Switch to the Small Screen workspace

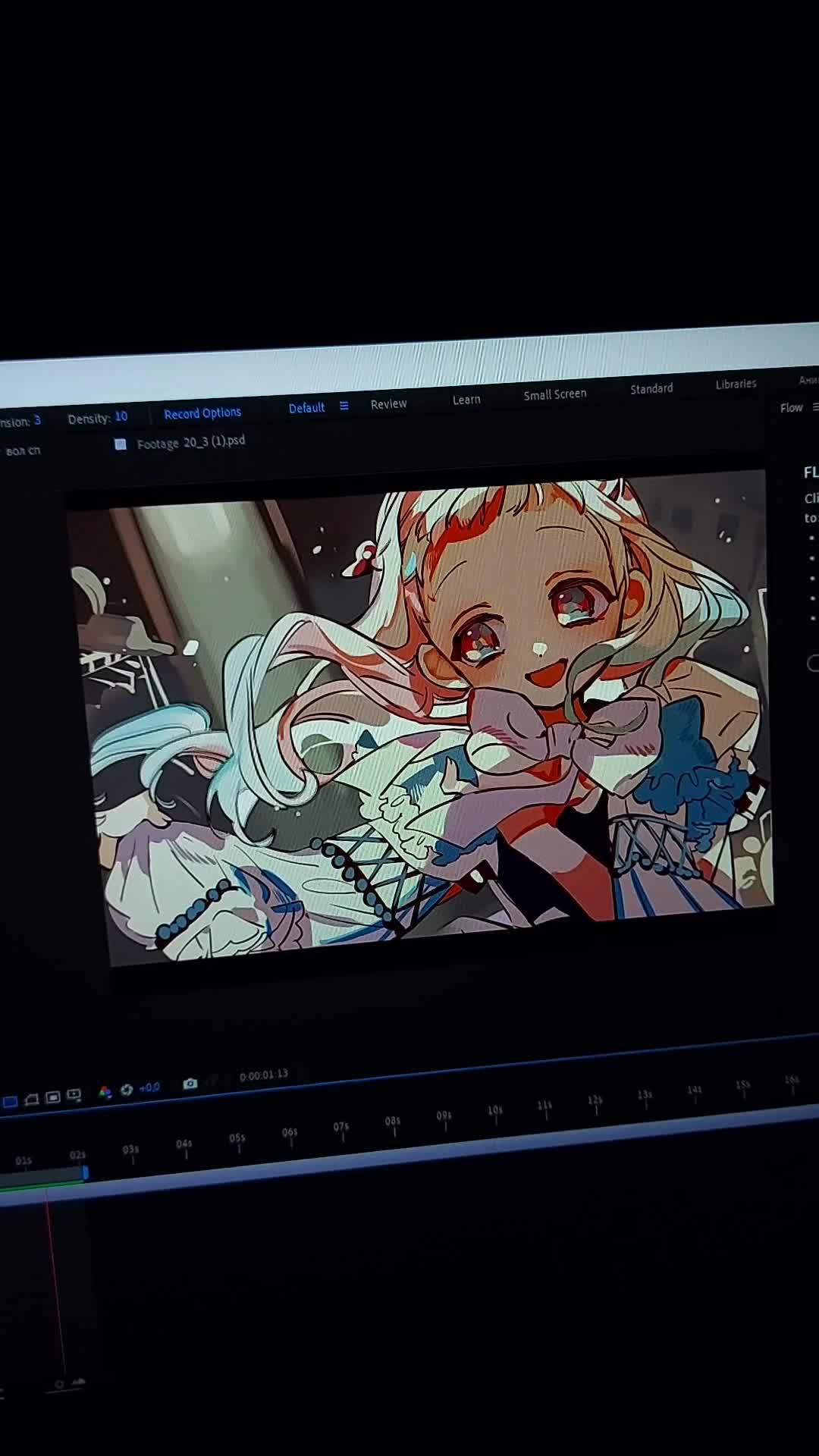coord(555,394)
